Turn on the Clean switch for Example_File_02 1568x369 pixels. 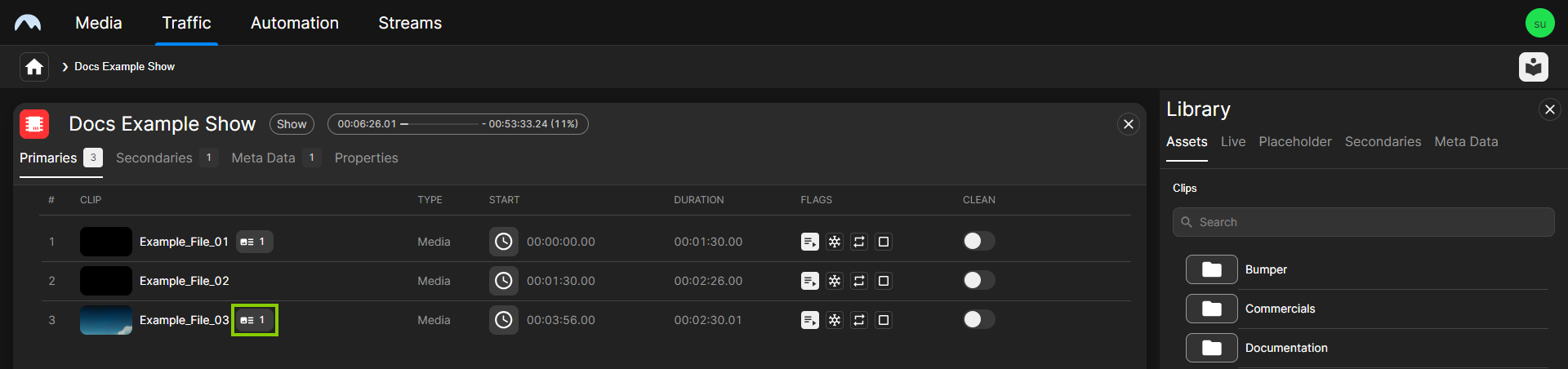(978, 281)
